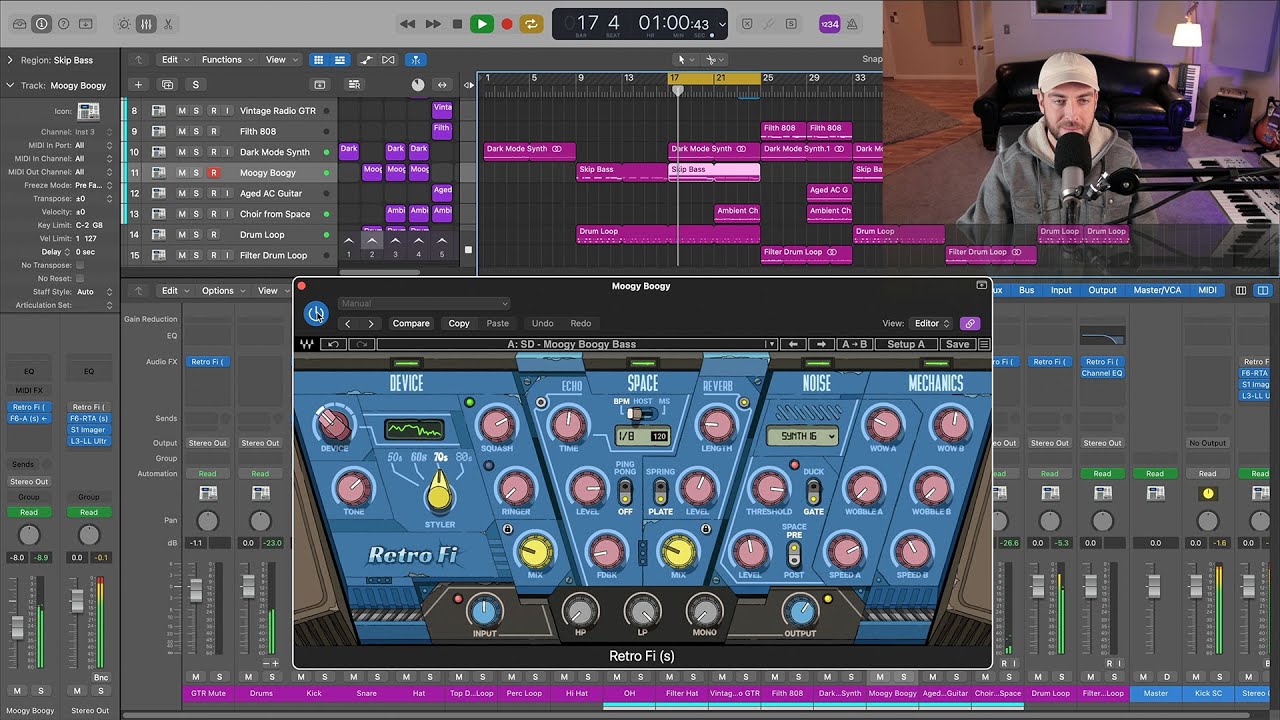
Task: Click the green Play button
Action: [482, 24]
